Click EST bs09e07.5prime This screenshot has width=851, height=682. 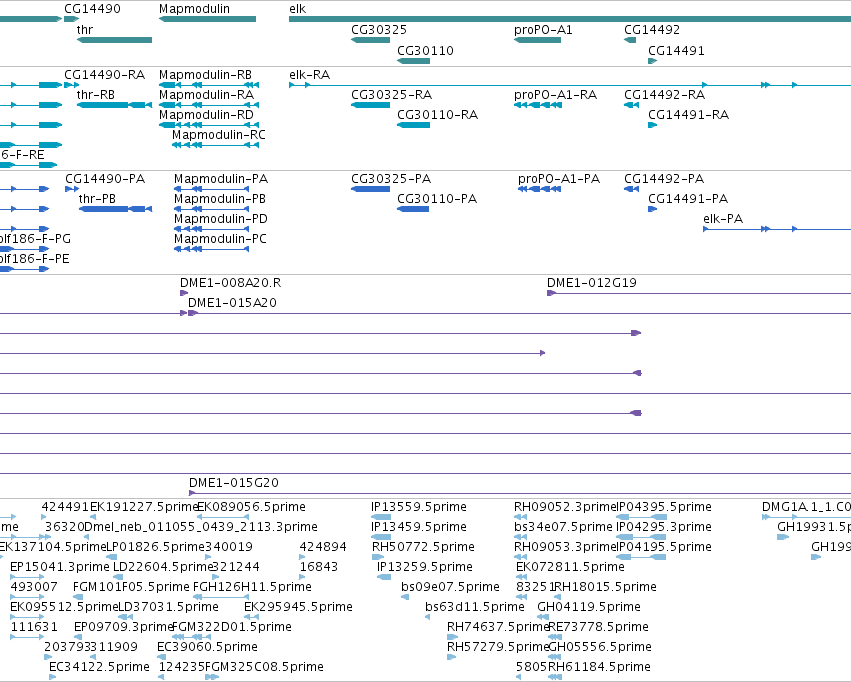click(450, 587)
